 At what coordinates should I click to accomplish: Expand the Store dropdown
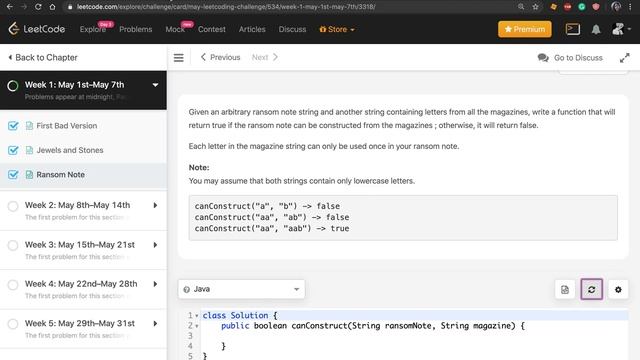[337, 29]
